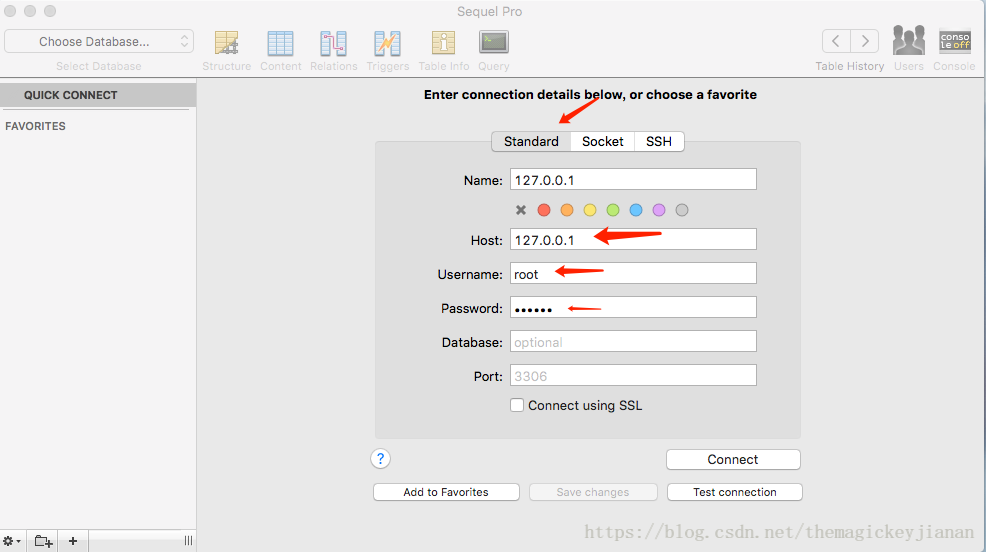The width and height of the screenshot is (986, 552).
Task: Switch to the SSH connection tab
Action: (x=659, y=141)
